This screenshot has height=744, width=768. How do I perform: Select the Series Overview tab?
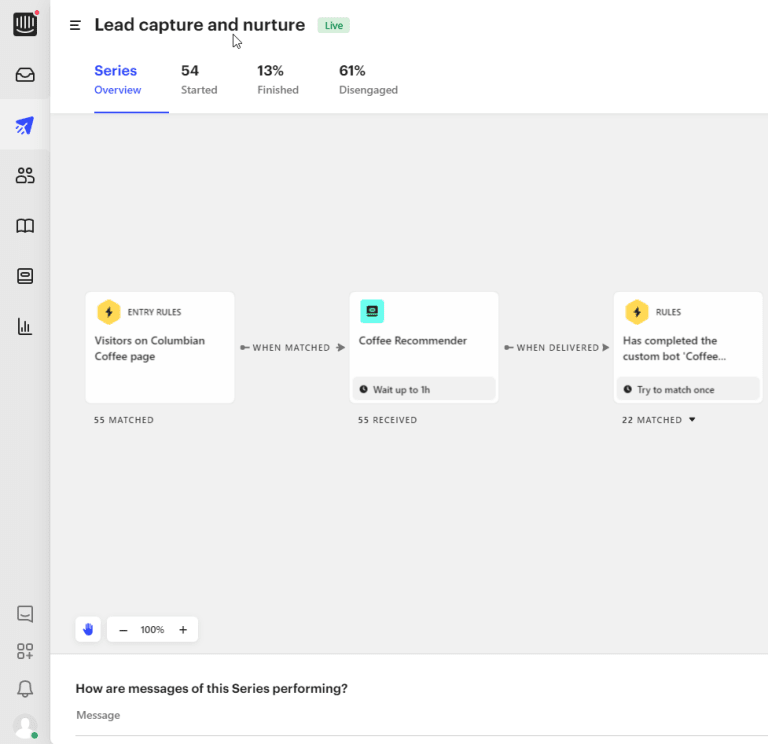[117, 79]
